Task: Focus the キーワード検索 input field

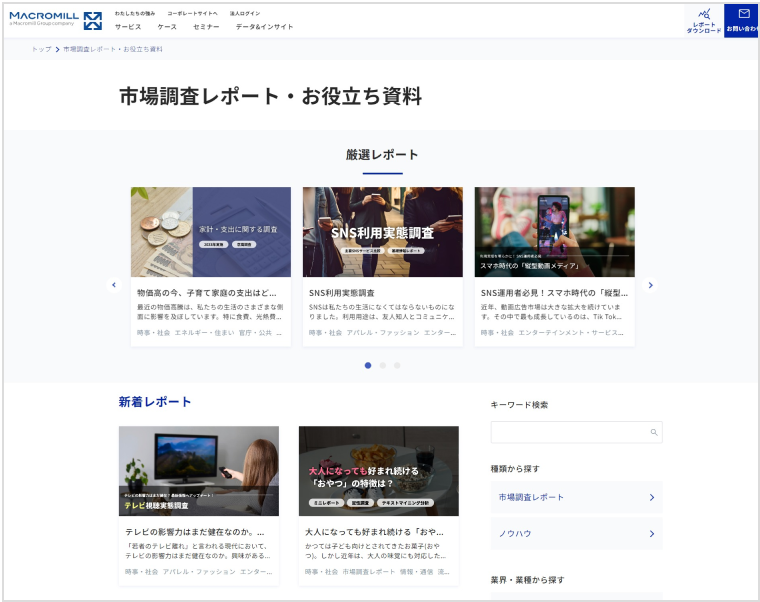Action: point(570,432)
